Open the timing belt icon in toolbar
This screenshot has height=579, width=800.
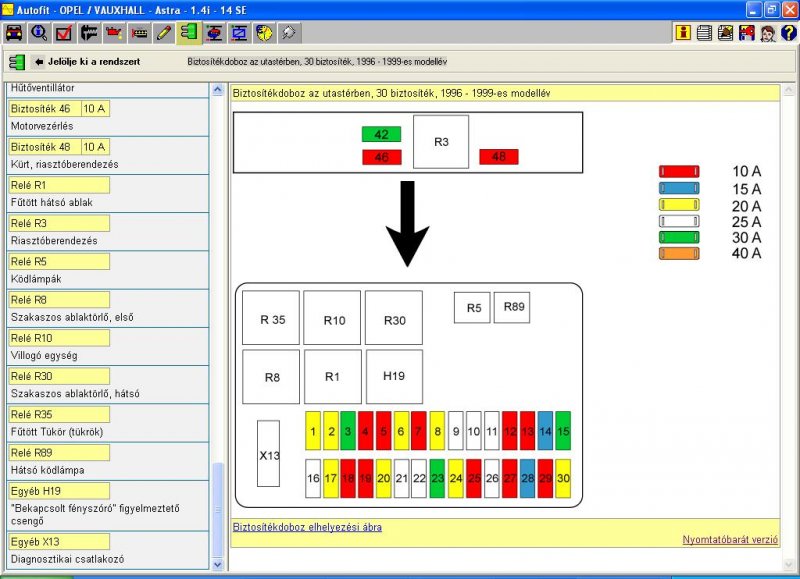click(139, 33)
